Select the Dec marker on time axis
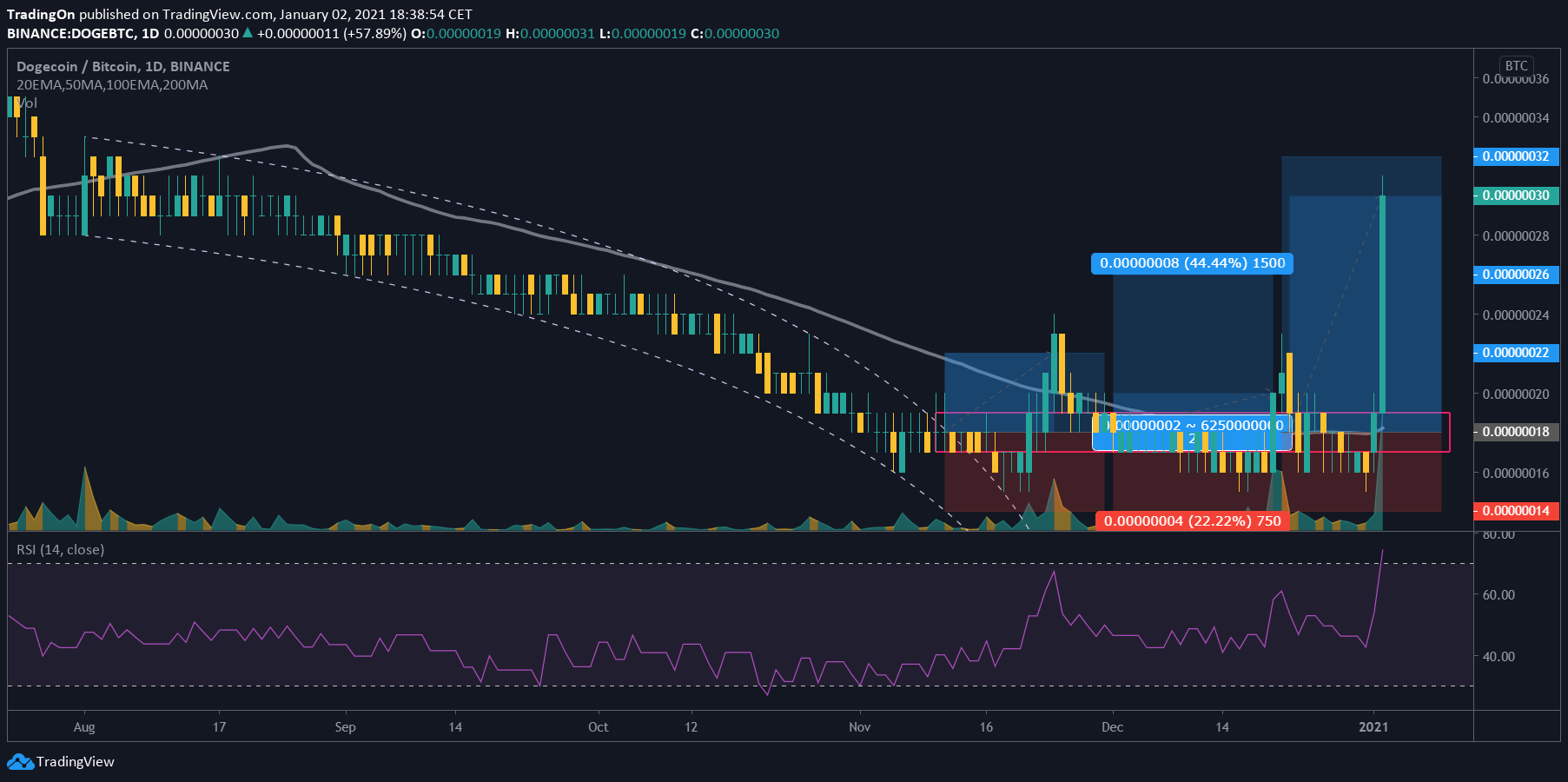1568x782 pixels. (1112, 727)
